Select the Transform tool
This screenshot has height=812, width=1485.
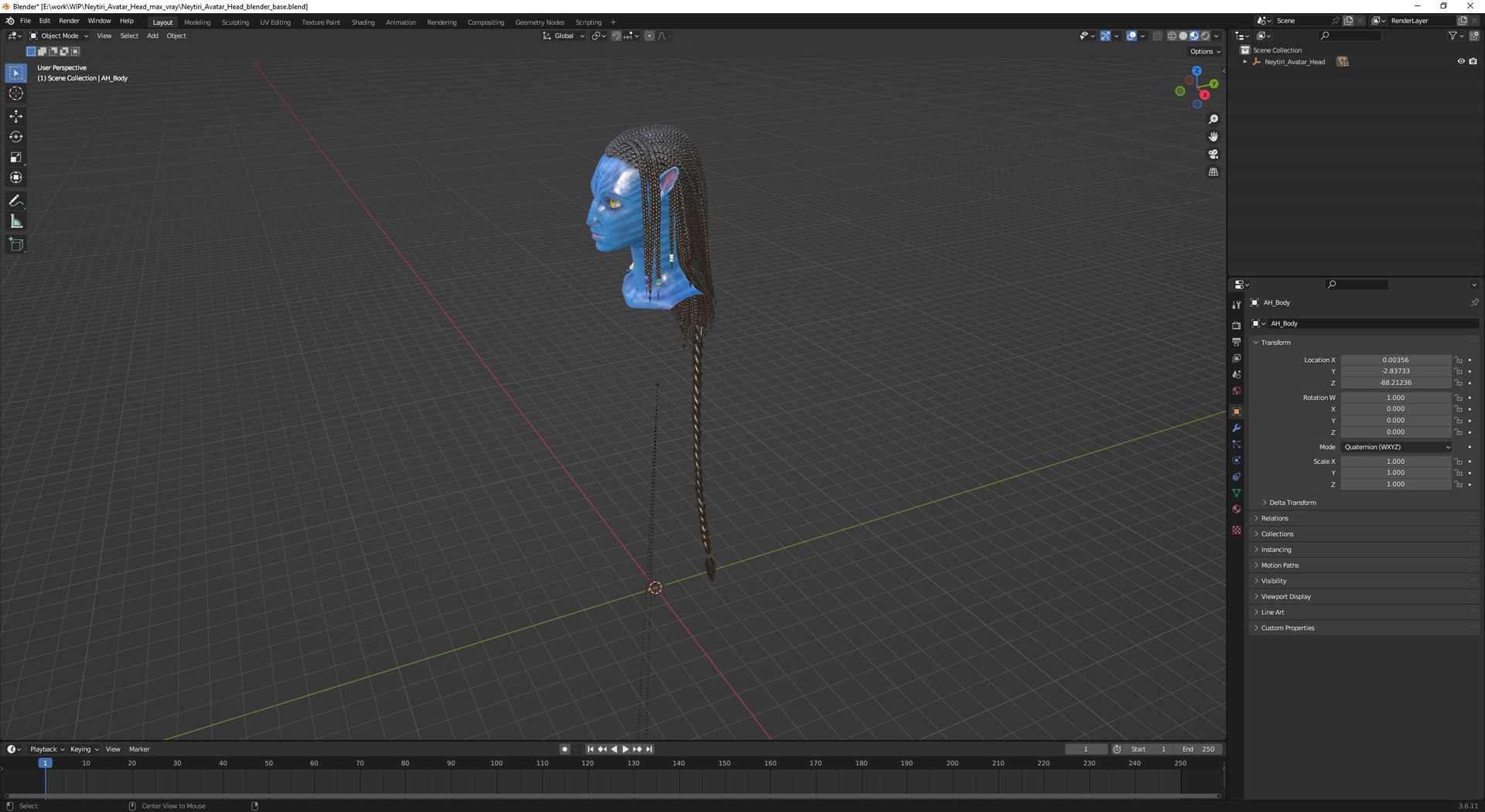[x=16, y=178]
